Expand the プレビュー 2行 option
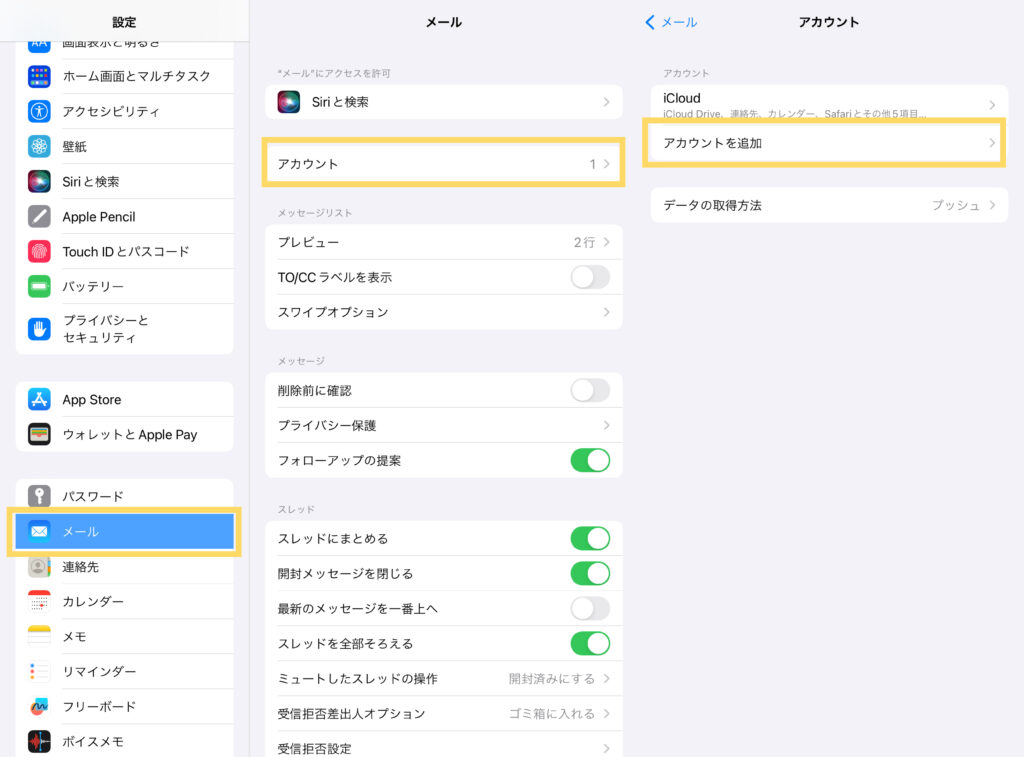 click(x=443, y=242)
